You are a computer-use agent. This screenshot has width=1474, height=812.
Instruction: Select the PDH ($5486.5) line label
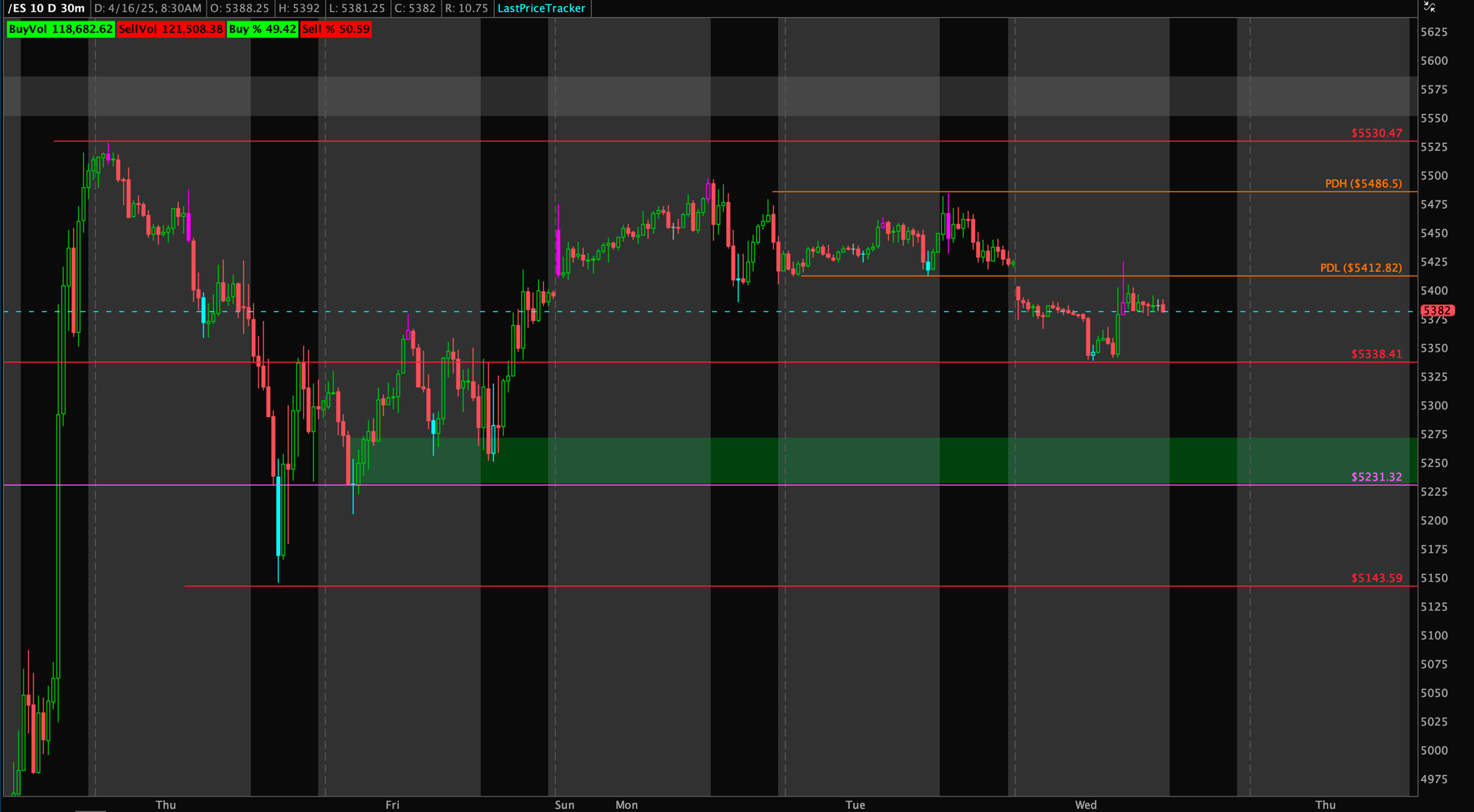1363,183
